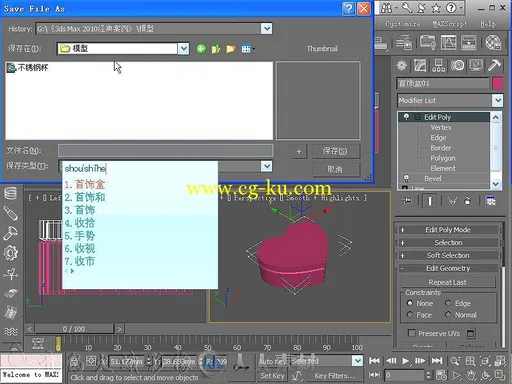Image resolution: width=512 pixels, height=384 pixels.
Task: Expand the Selection rollout
Action: (448, 242)
